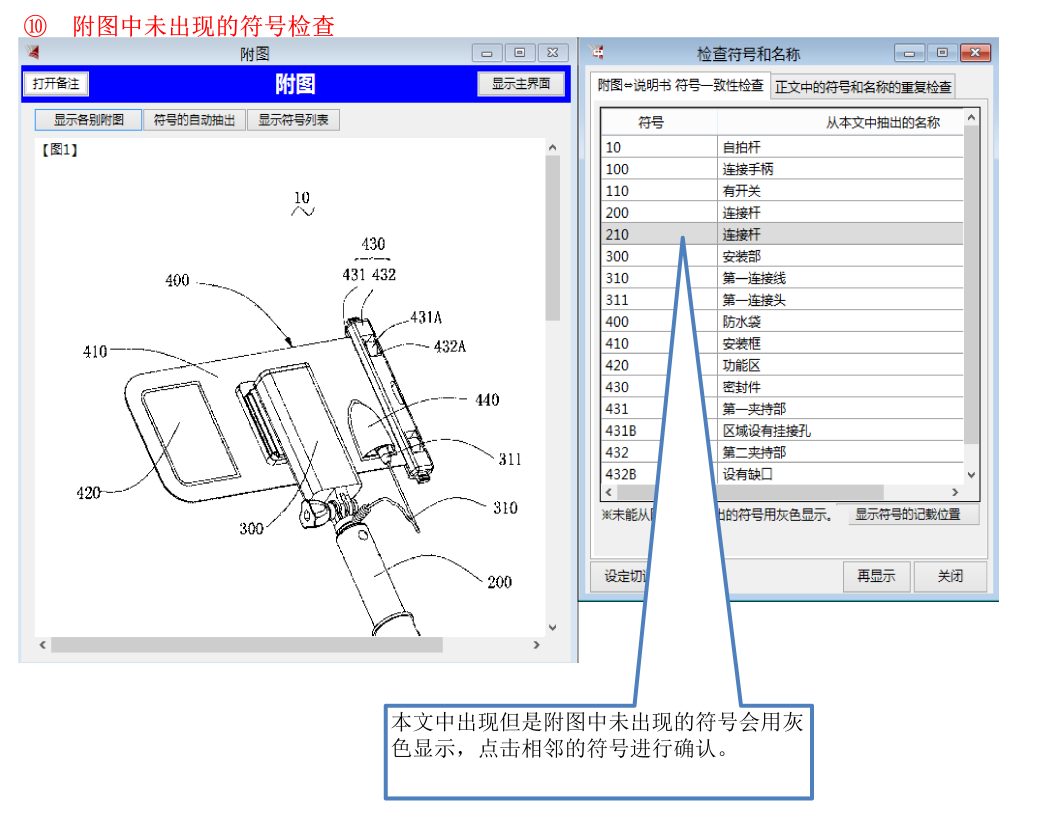Click 符号的自动抽出 button

194,120
